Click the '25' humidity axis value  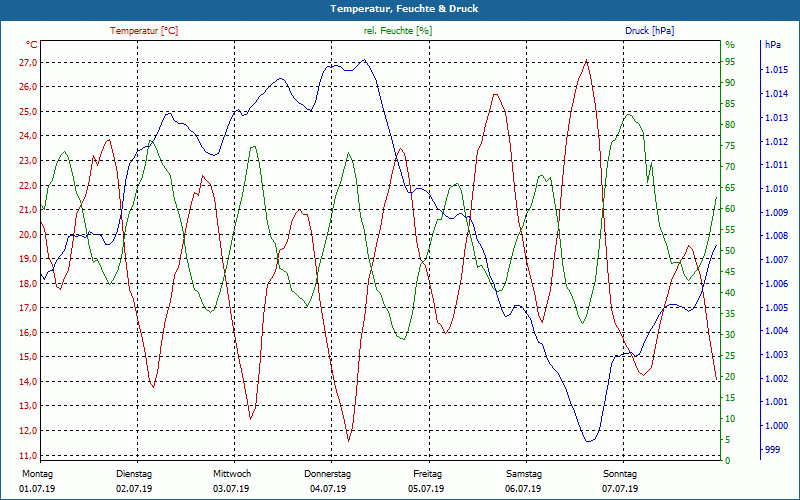click(730, 355)
